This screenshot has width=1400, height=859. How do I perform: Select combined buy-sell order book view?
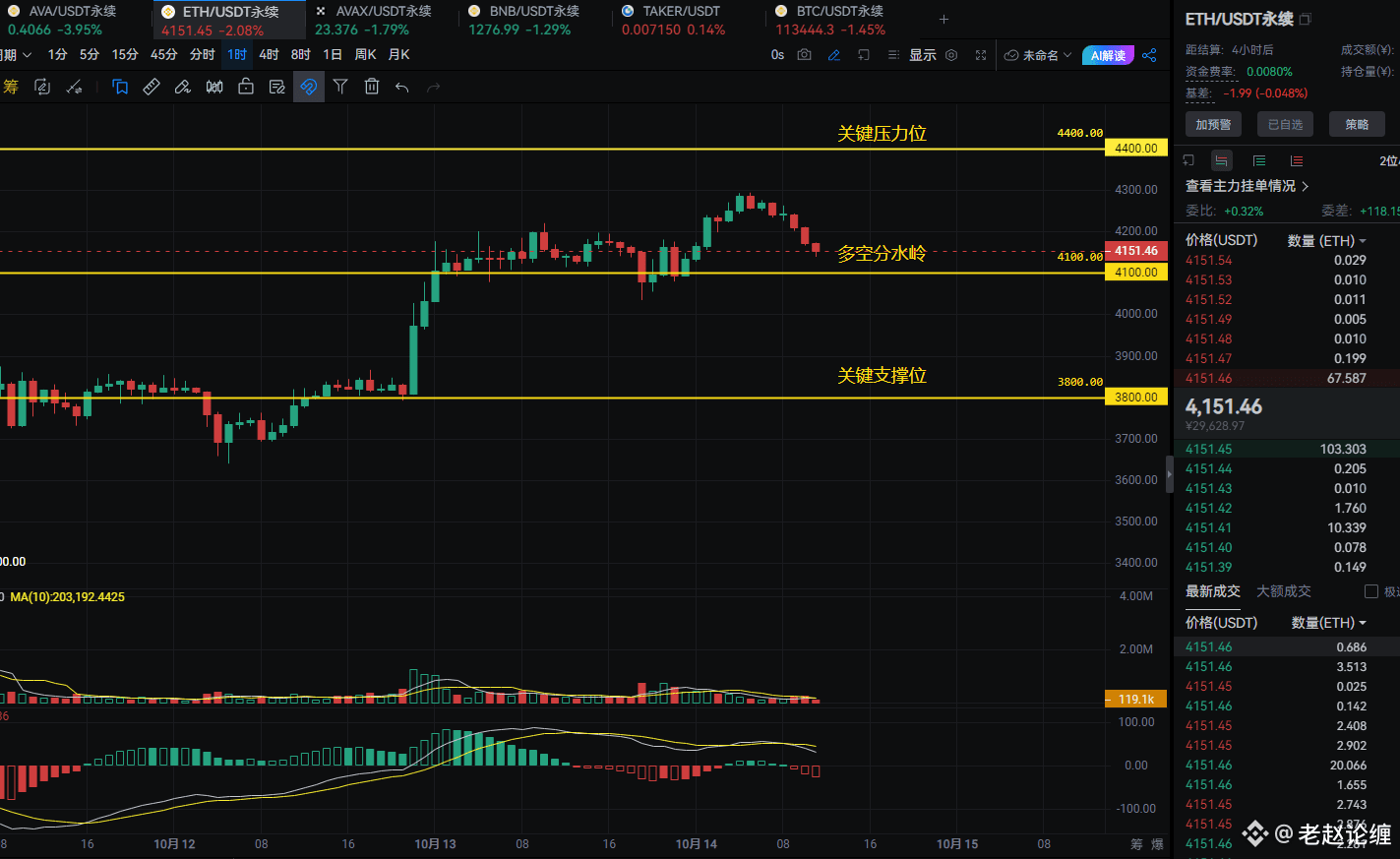(1222, 160)
